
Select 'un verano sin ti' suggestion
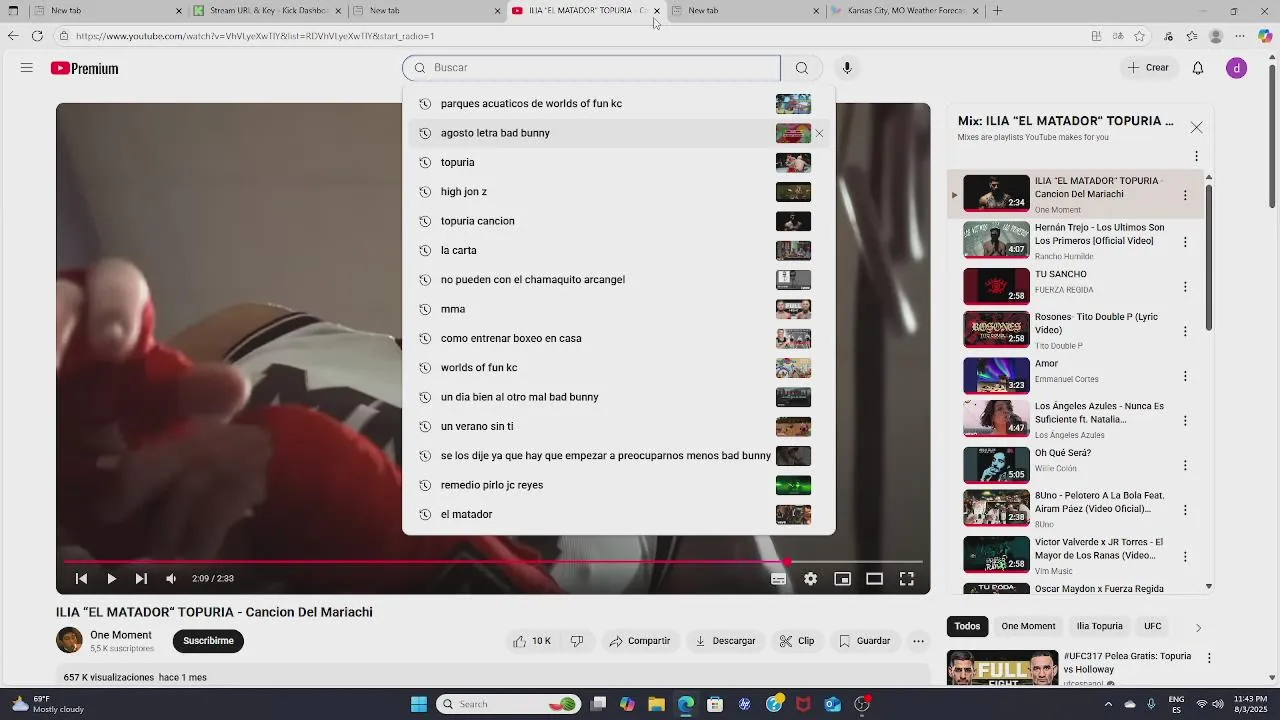click(x=618, y=426)
